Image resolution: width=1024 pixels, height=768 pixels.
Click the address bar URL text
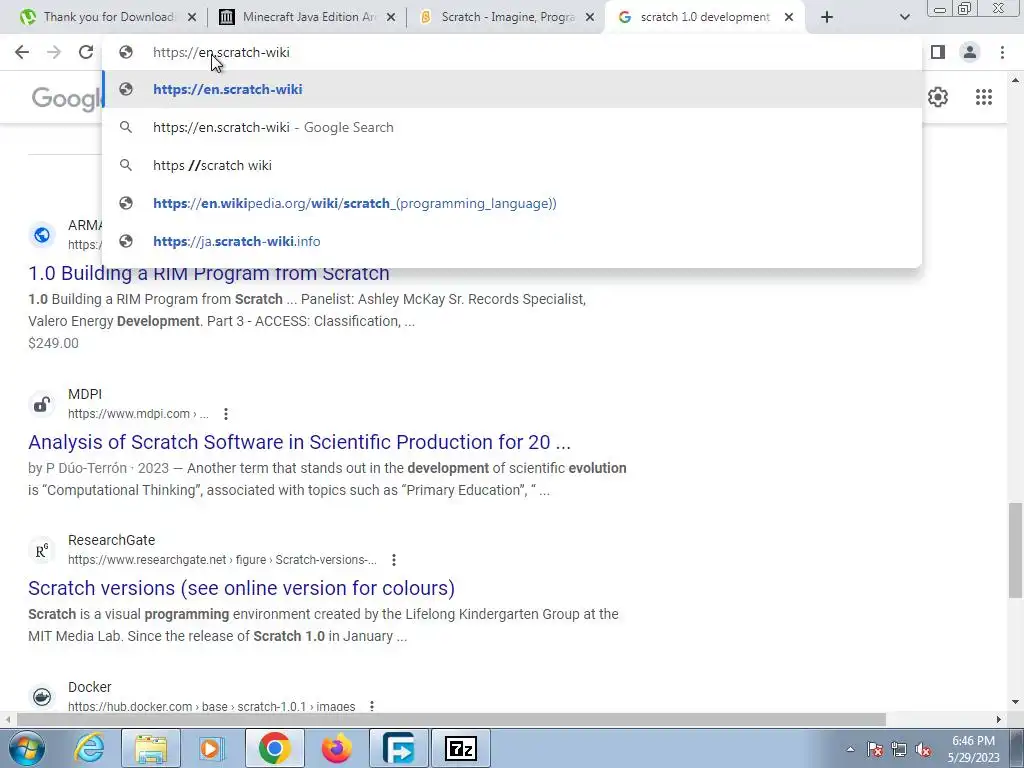[221, 52]
